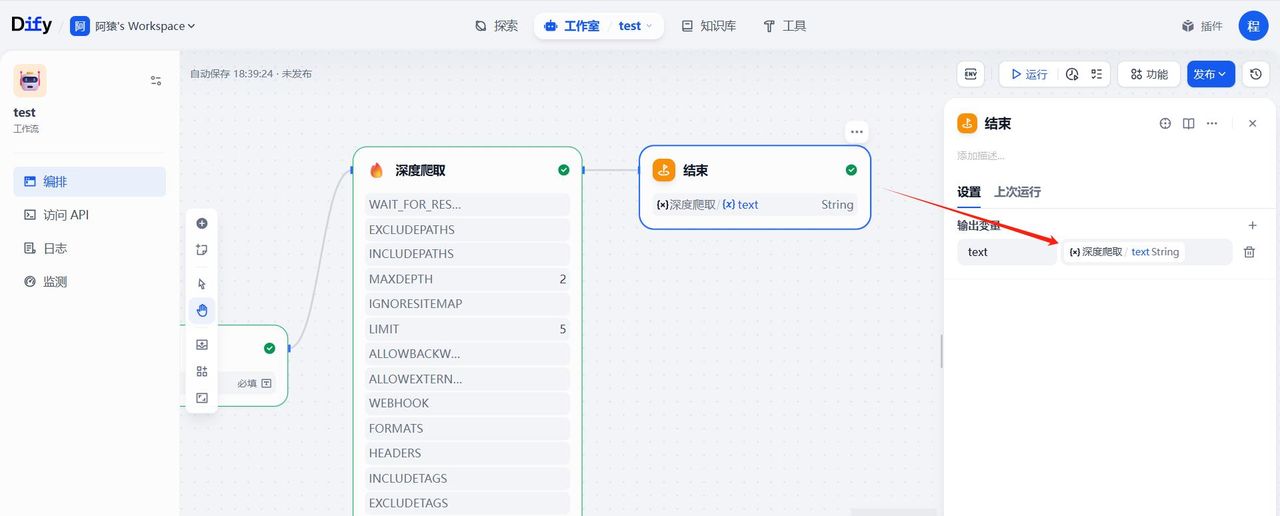The image size is (1280, 516).
Task: Open the run history clock icon
Action: click(1072, 74)
